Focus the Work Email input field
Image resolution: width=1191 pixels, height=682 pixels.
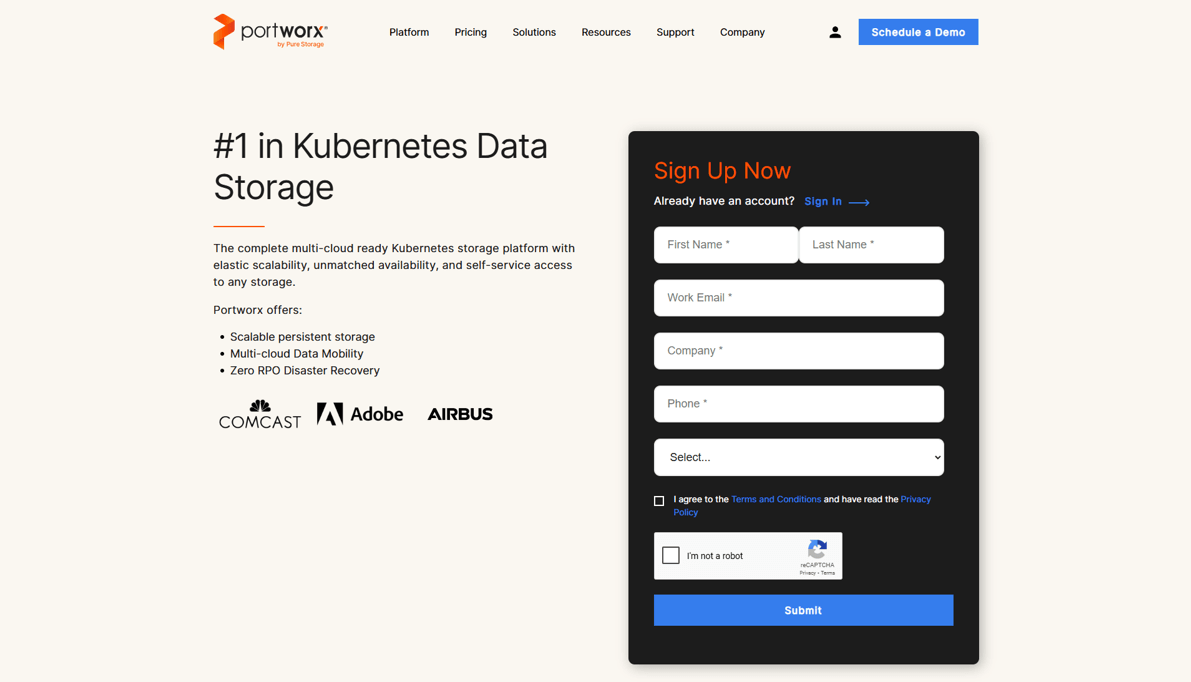(798, 298)
